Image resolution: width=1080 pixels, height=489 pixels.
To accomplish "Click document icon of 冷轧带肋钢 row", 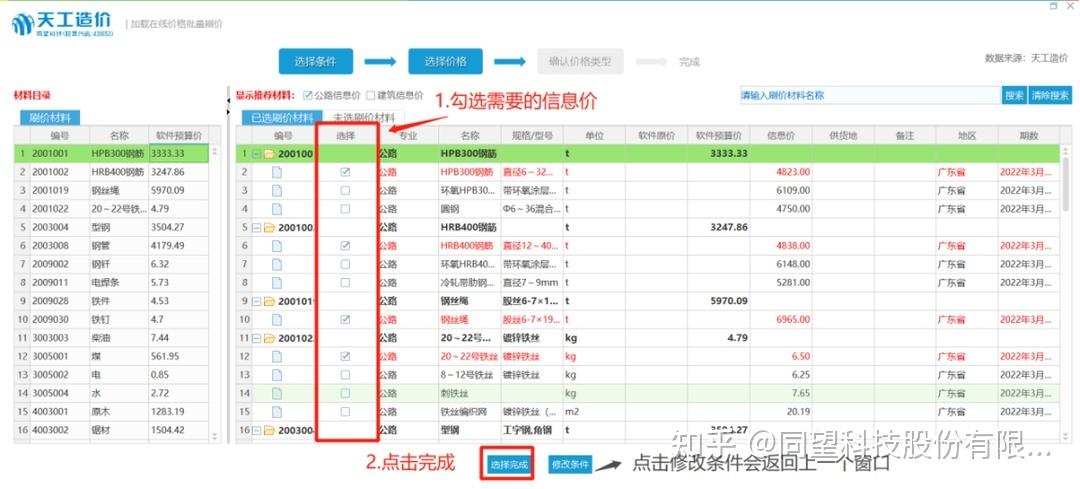I will pos(277,282).
